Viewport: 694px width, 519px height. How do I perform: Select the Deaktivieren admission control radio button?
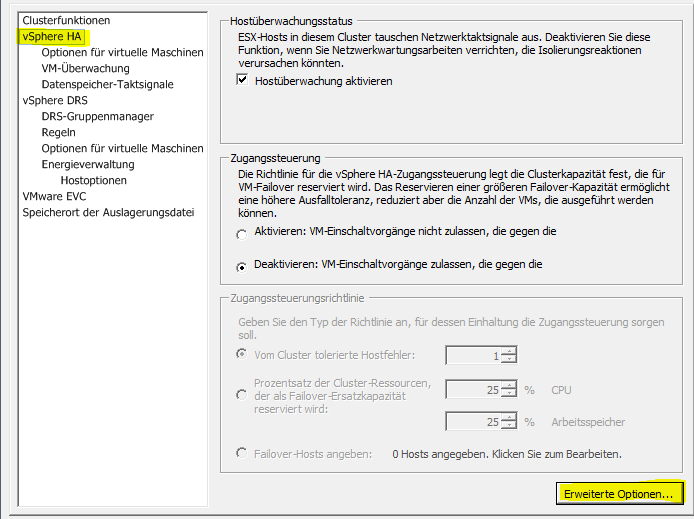tap(242, 267)
